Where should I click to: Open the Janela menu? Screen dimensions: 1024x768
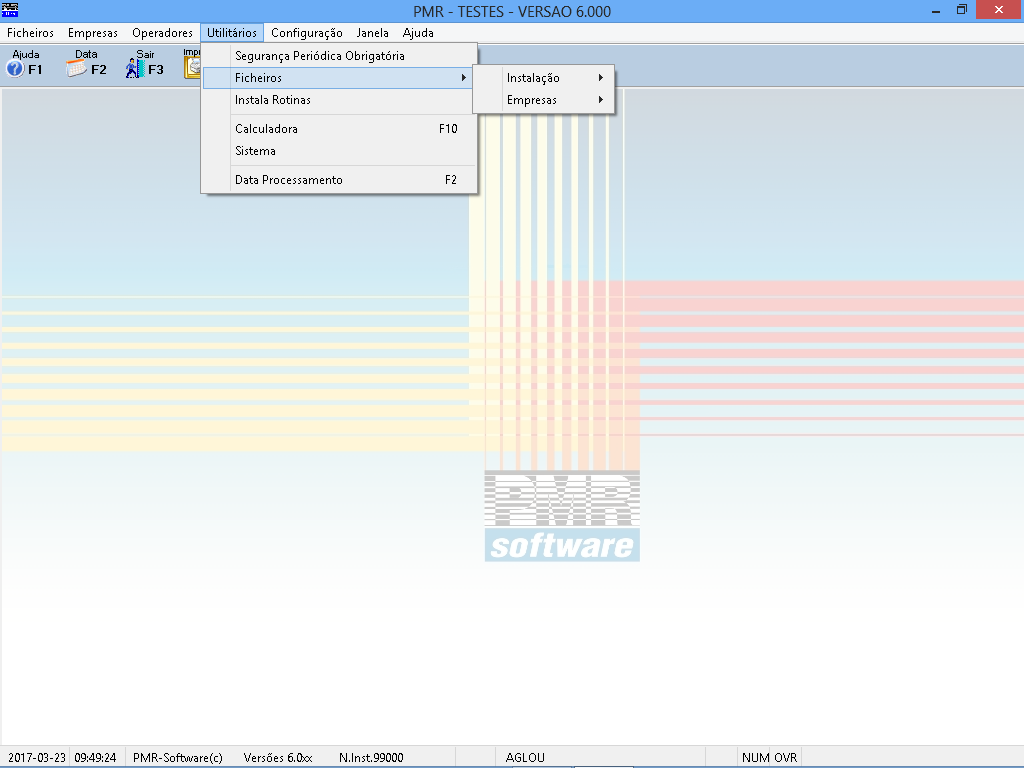click(x=372, y=33)
